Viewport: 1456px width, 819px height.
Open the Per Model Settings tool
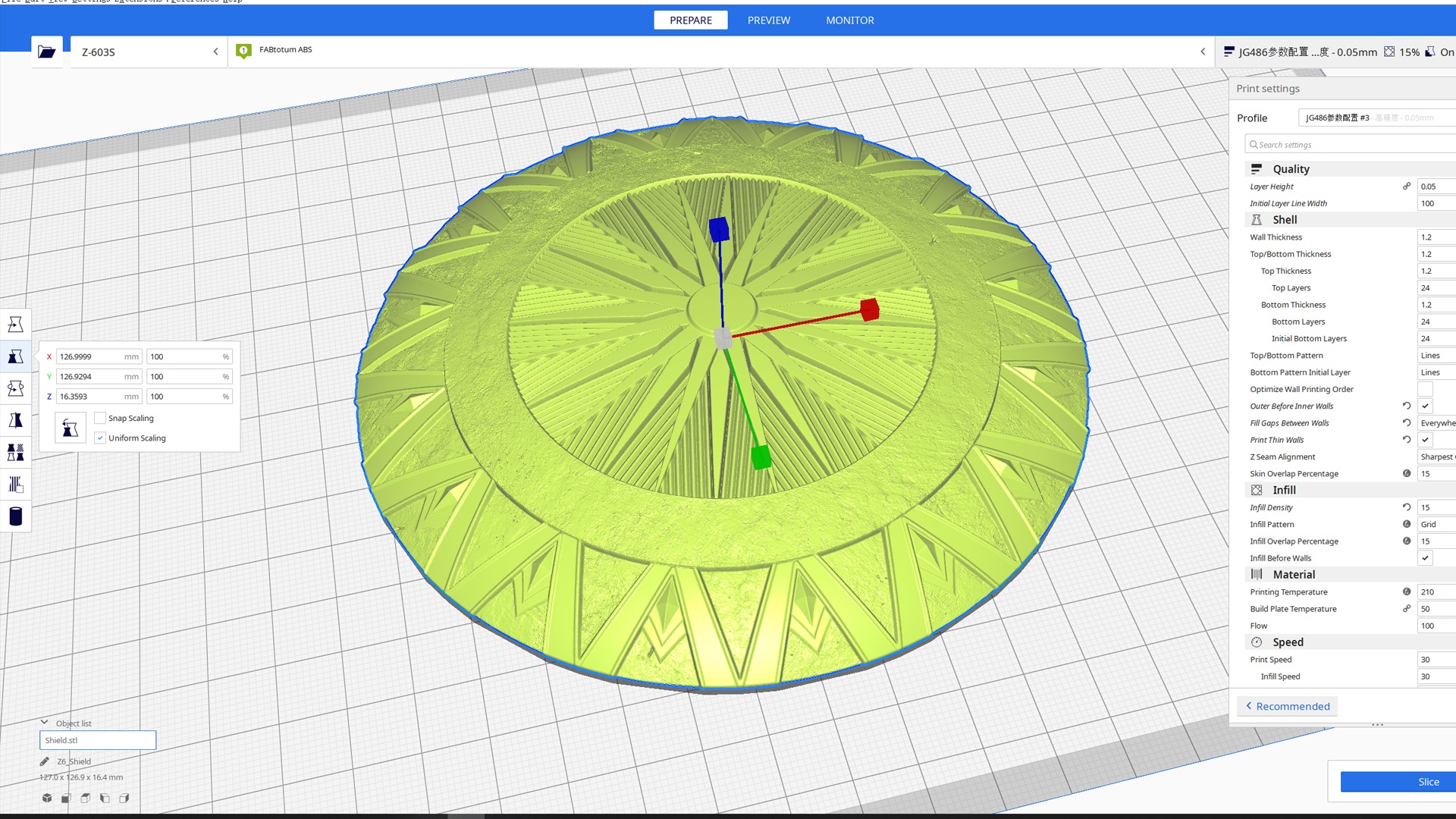15,453
